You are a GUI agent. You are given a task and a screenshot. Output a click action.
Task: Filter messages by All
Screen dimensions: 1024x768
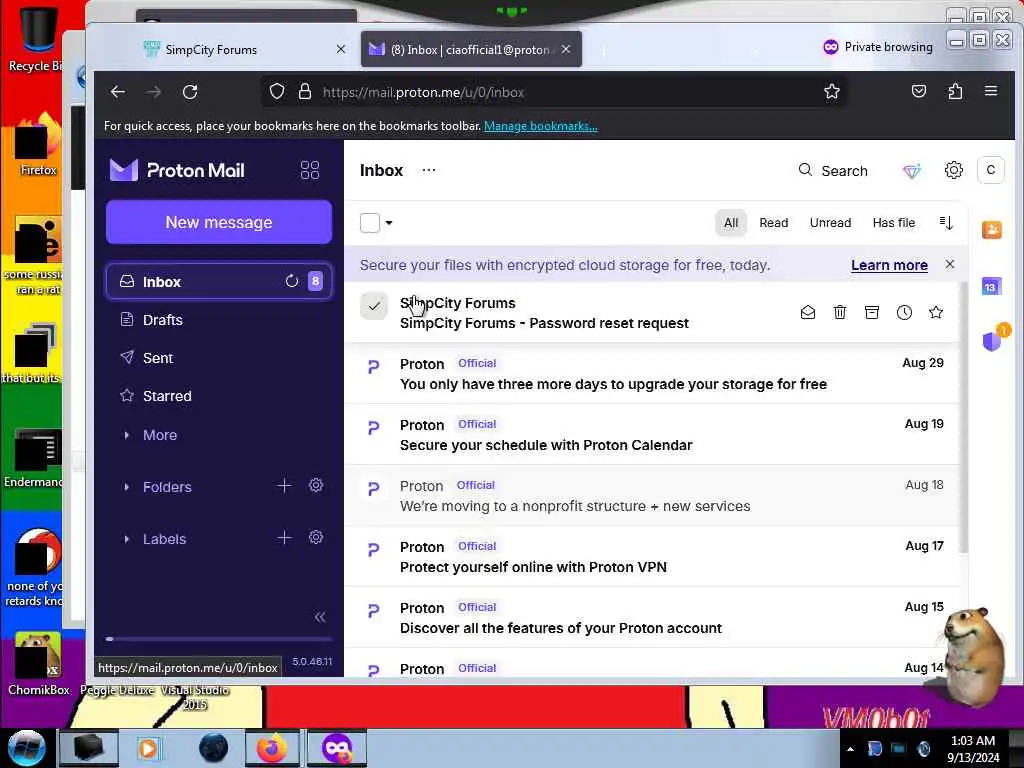click(x=731, y=223)
